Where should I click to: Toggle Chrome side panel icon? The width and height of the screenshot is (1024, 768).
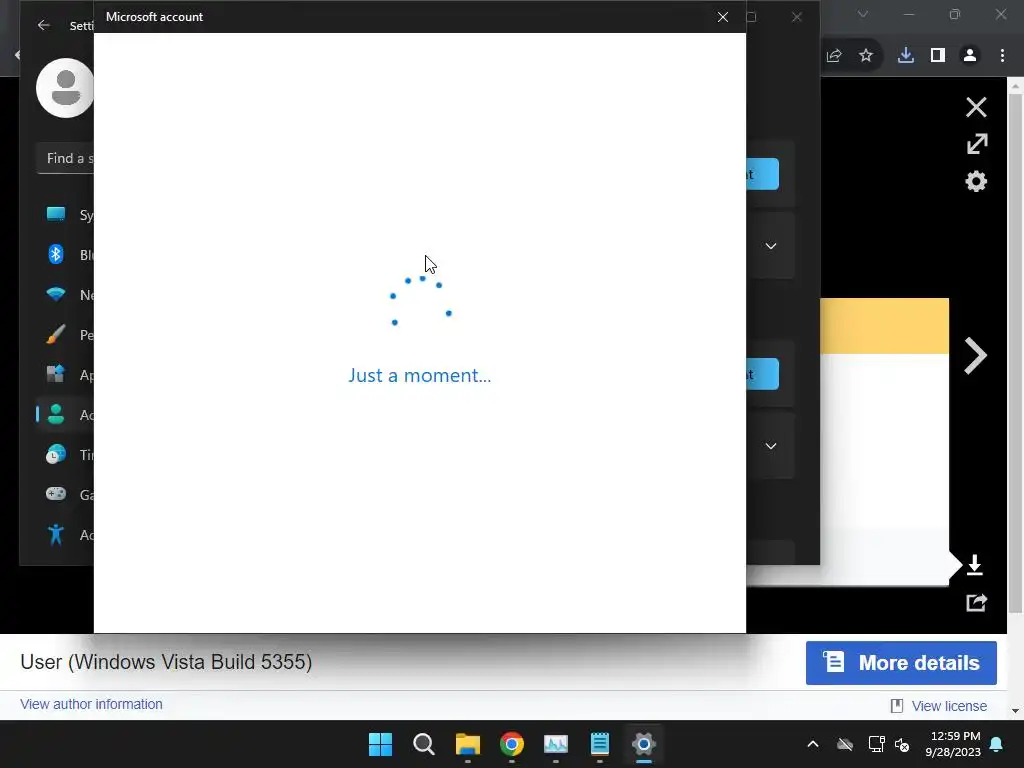(x=938, y=56)
